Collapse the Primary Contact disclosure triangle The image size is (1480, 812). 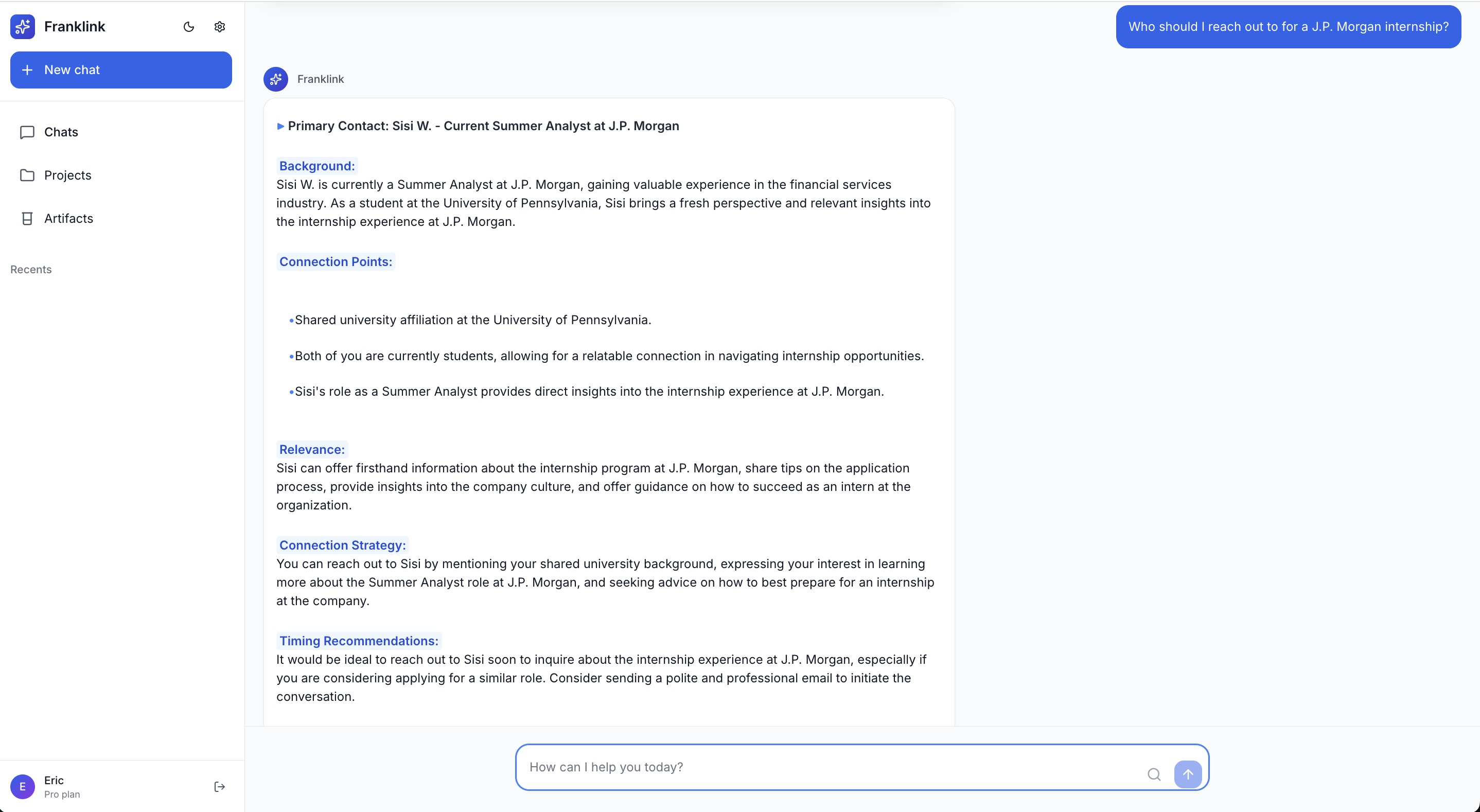[x=280, y=127]
